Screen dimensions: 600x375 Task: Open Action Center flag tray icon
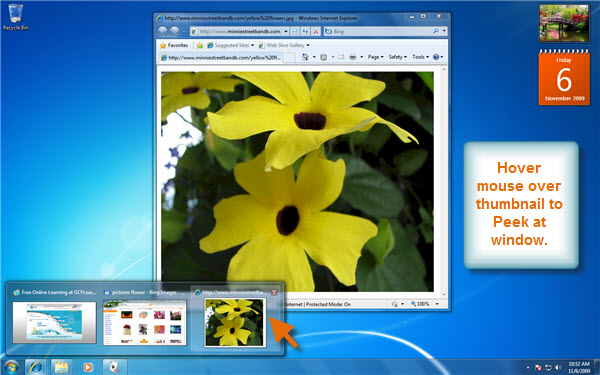point(538,367)
